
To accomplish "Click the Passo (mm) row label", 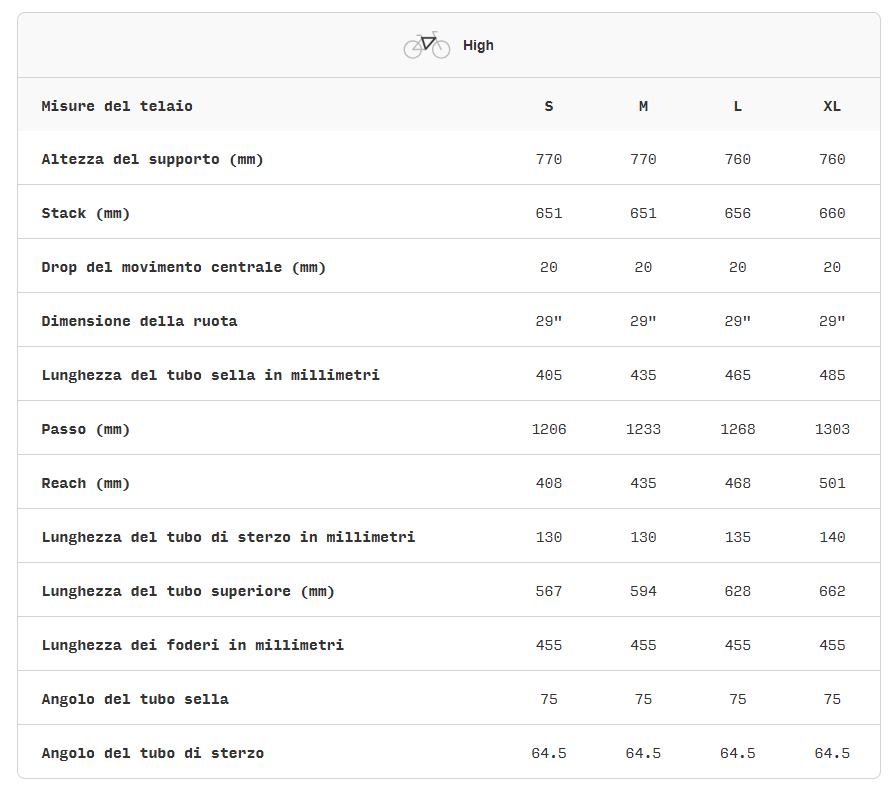I will tap(86, 429).
